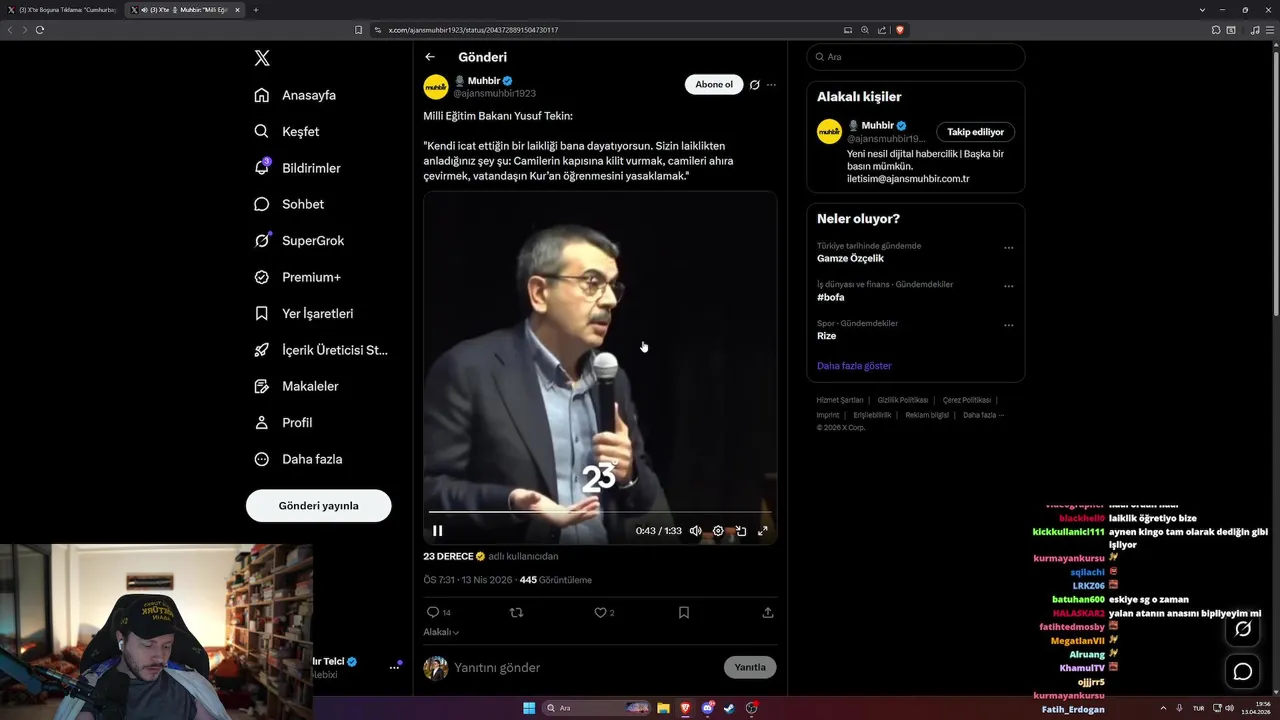Open Bildirimler notifications
This screenshot has height=720, width=1280.
coord(298,168)
